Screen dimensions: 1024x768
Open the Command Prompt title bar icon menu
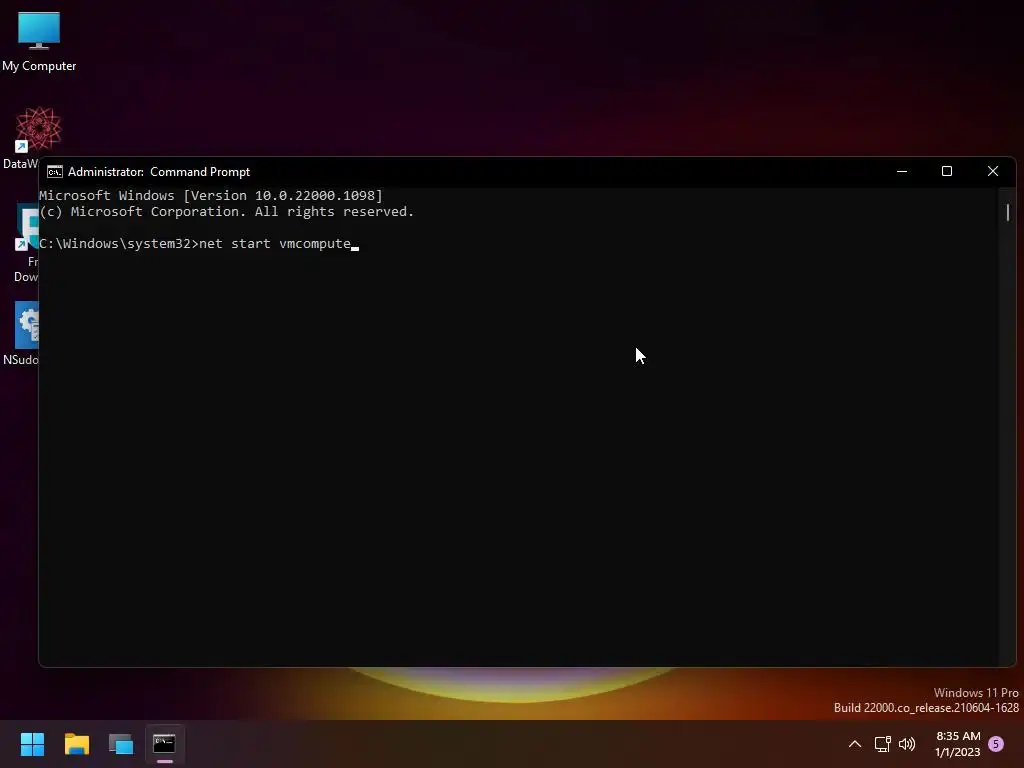[55, 172]
